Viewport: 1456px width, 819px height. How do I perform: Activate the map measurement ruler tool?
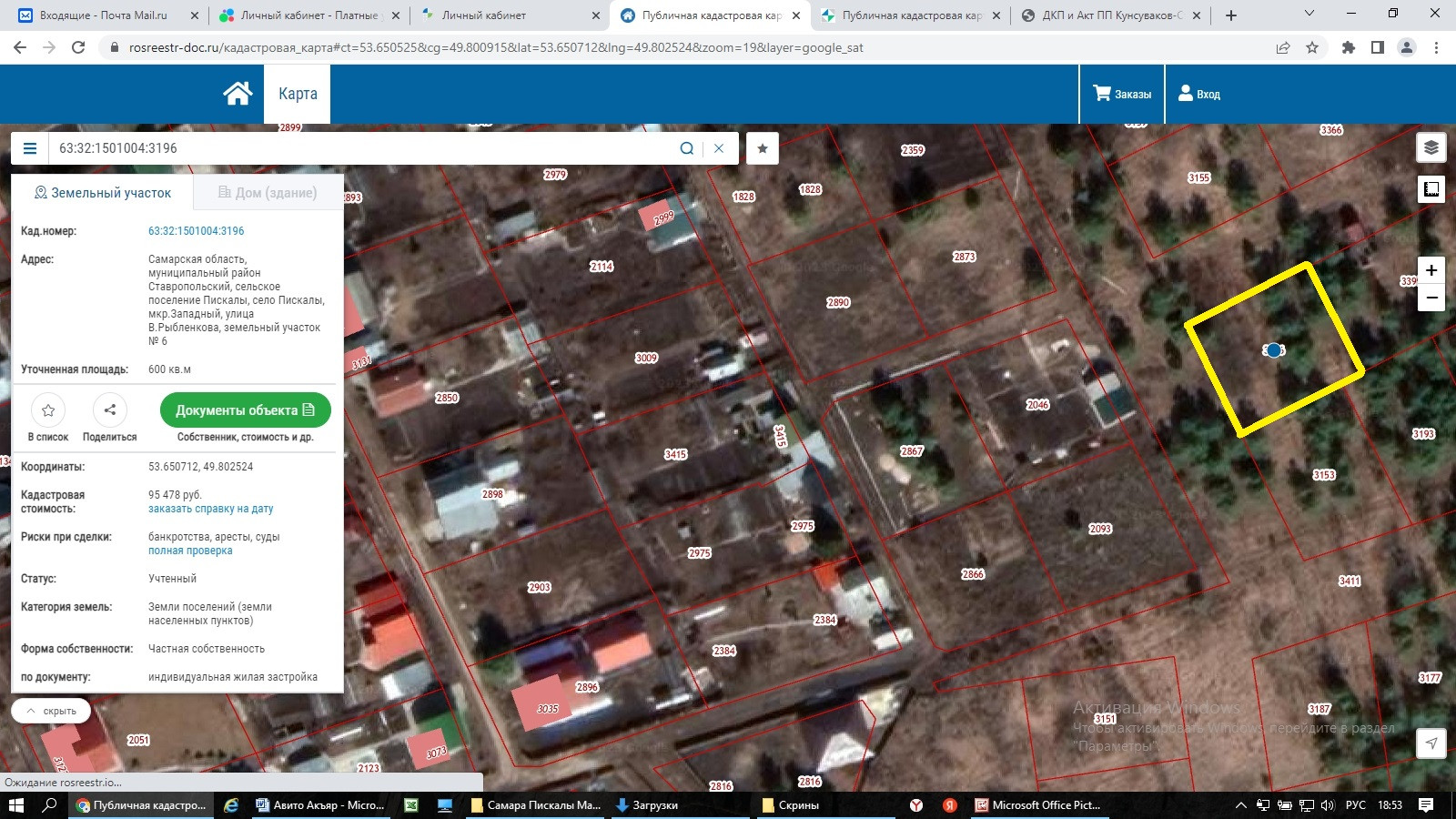[x=1431, y=189]
